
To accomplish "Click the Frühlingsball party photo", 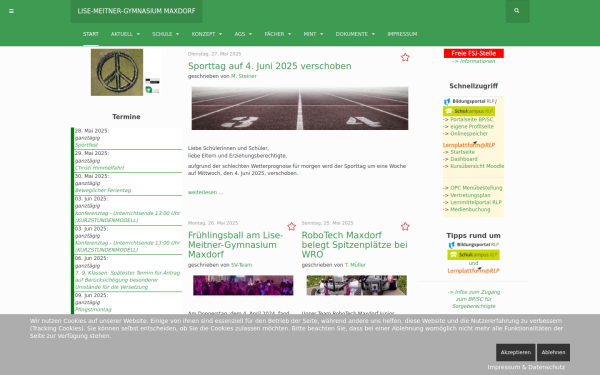I will pos(243,285).
